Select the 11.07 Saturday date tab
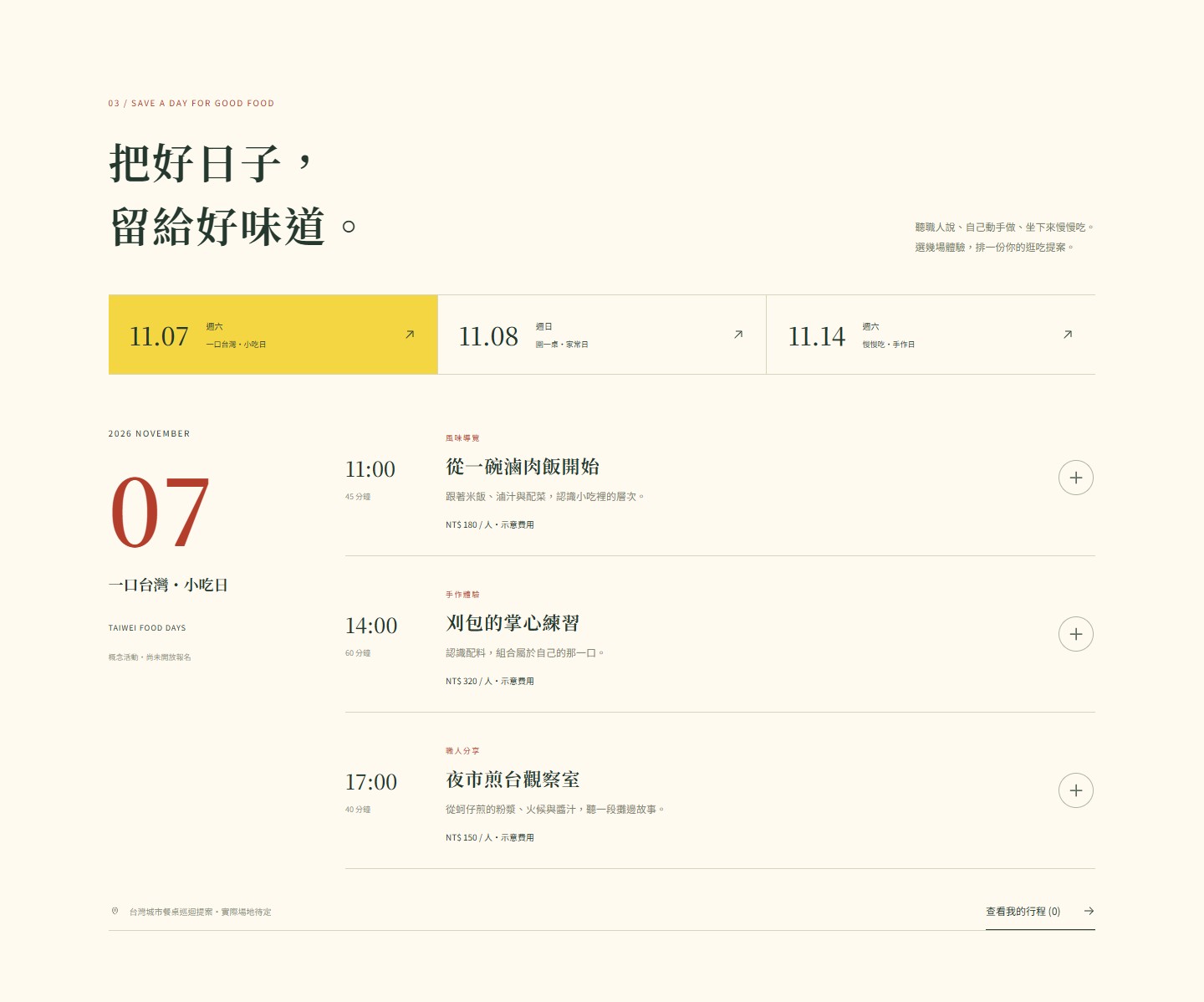 coord(273,335)
